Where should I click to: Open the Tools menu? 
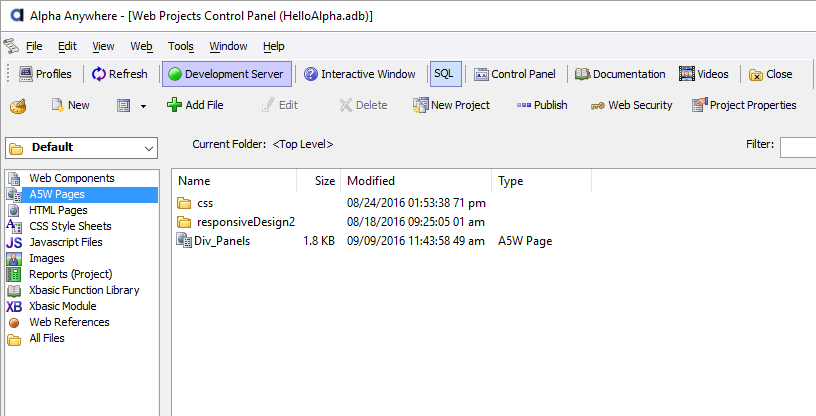tap(181, 46)
